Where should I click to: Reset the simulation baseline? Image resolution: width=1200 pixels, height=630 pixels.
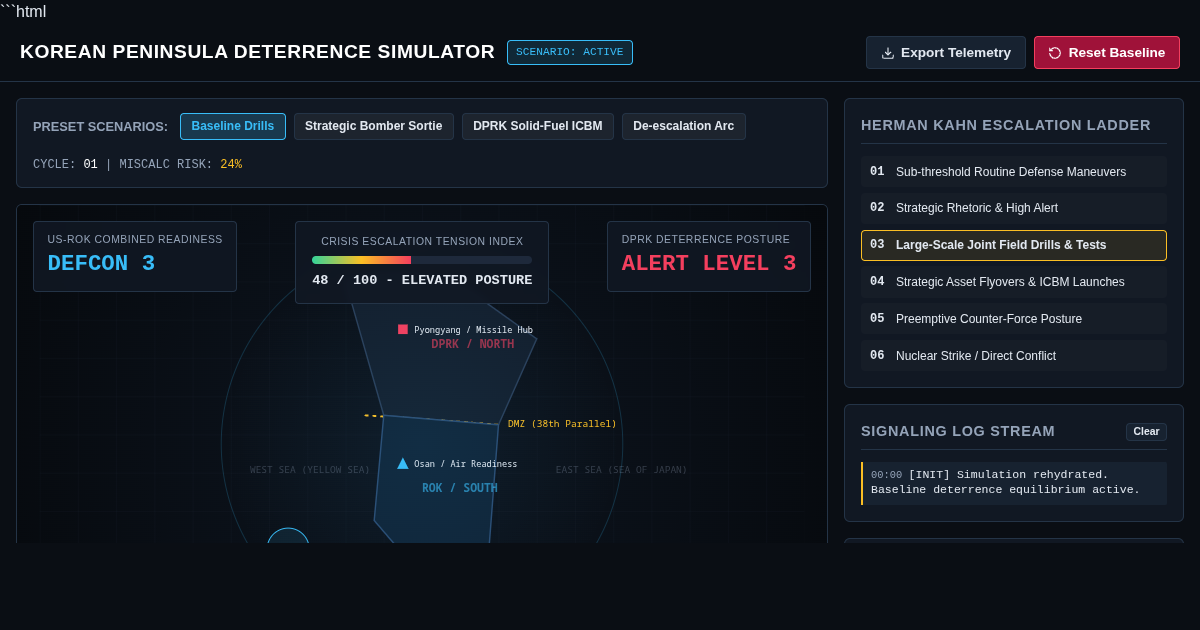click(x=1107, y=53)
